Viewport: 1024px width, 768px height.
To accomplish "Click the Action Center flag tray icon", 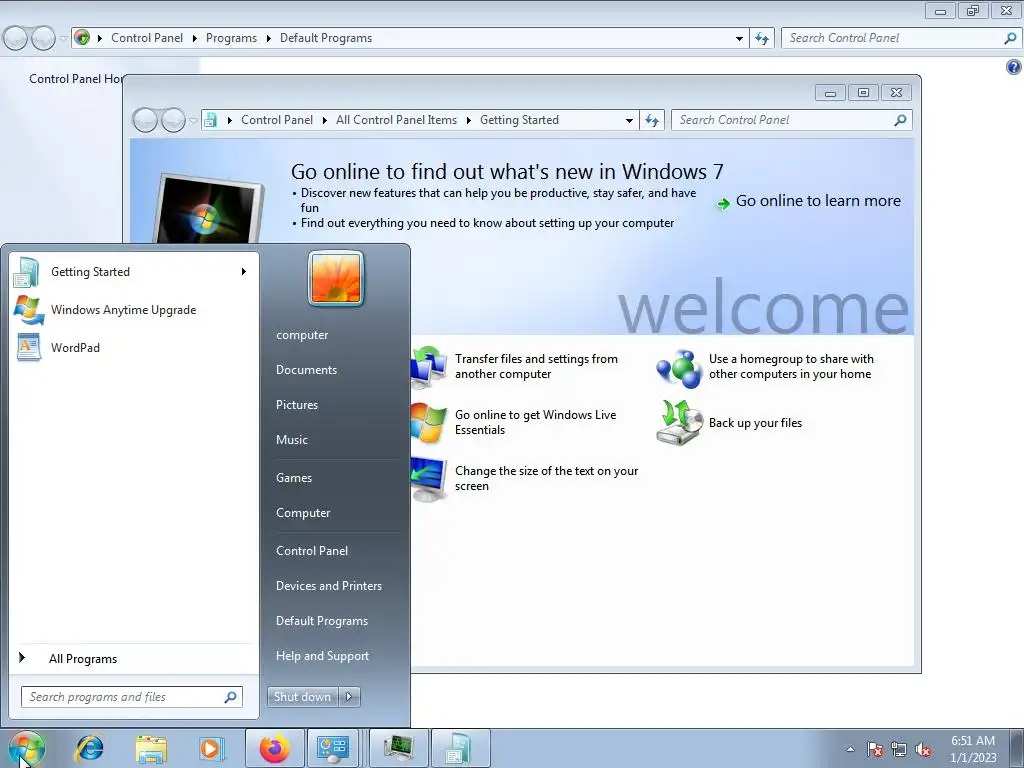I will (x=875, y=749).
